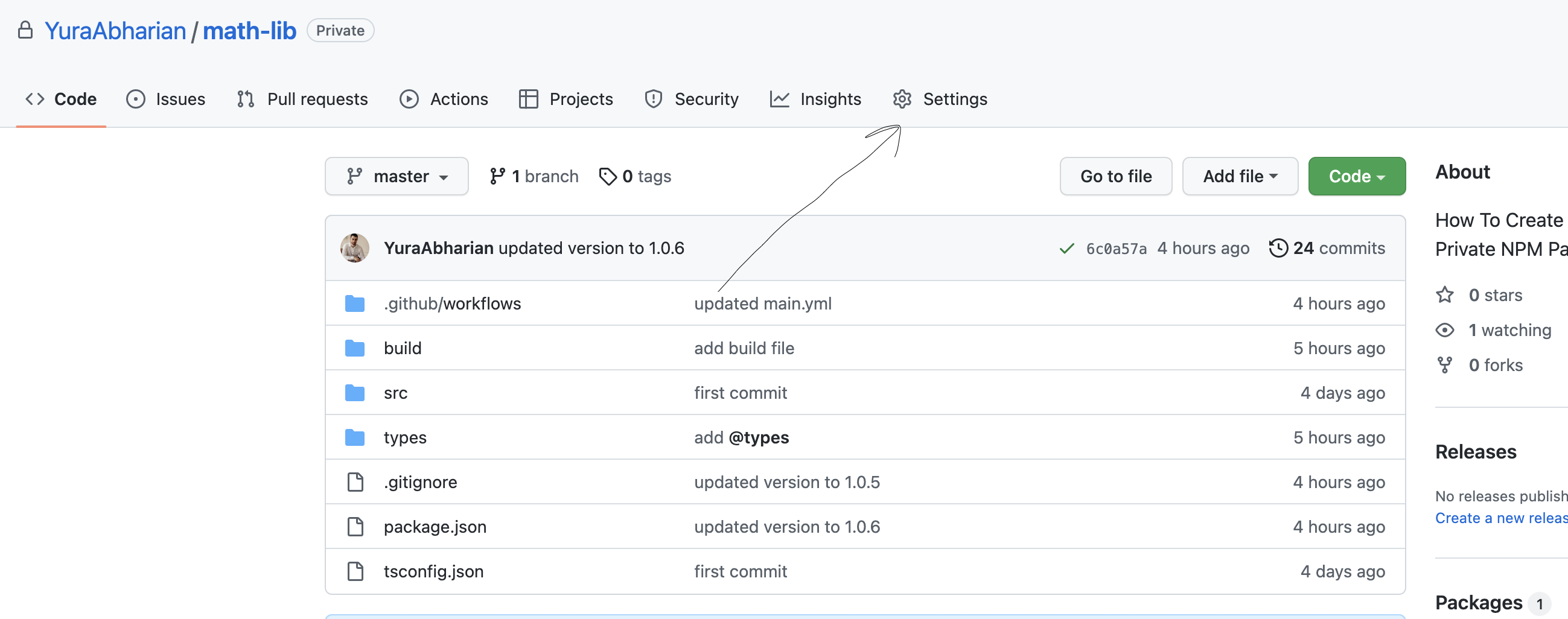Image resolution: width=1568 pixels, height=619 pixels.
Task: Open the master branch dropdown
Action: click(397, 177)
